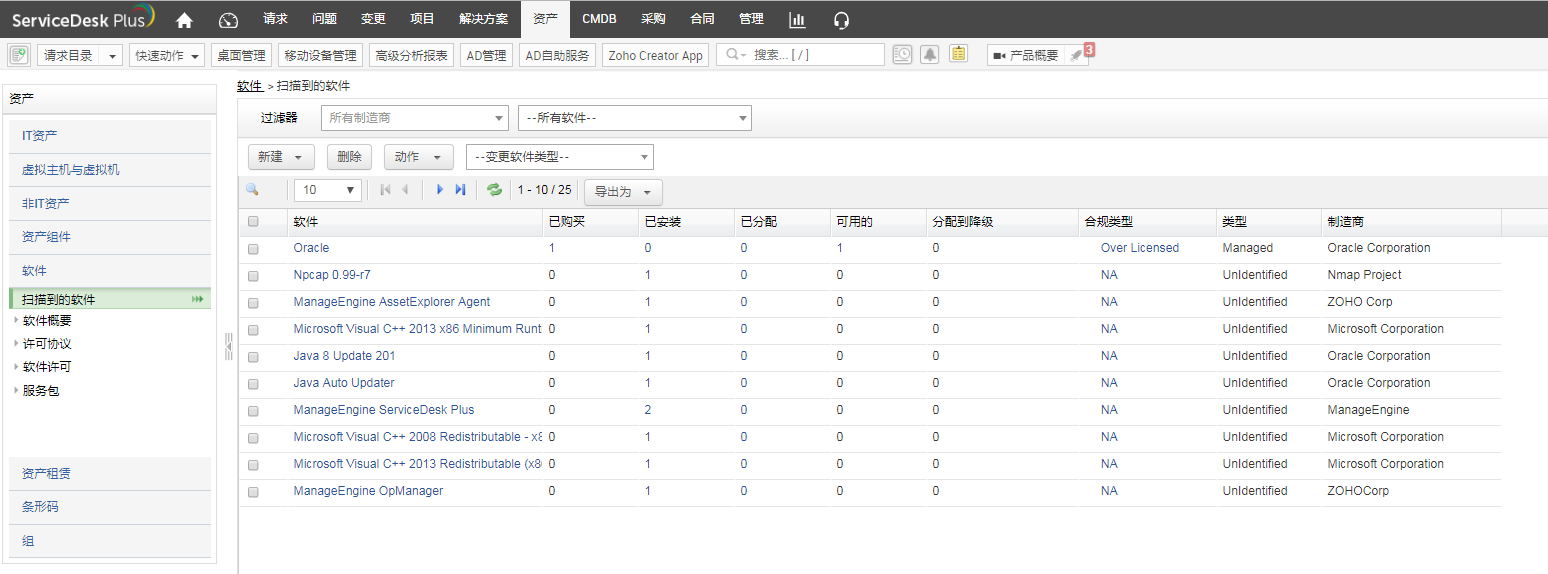Image resolution: width=1548 pixels, height=574 pixels.
Task: Open the reports bar chart icon
Action: 797,19
